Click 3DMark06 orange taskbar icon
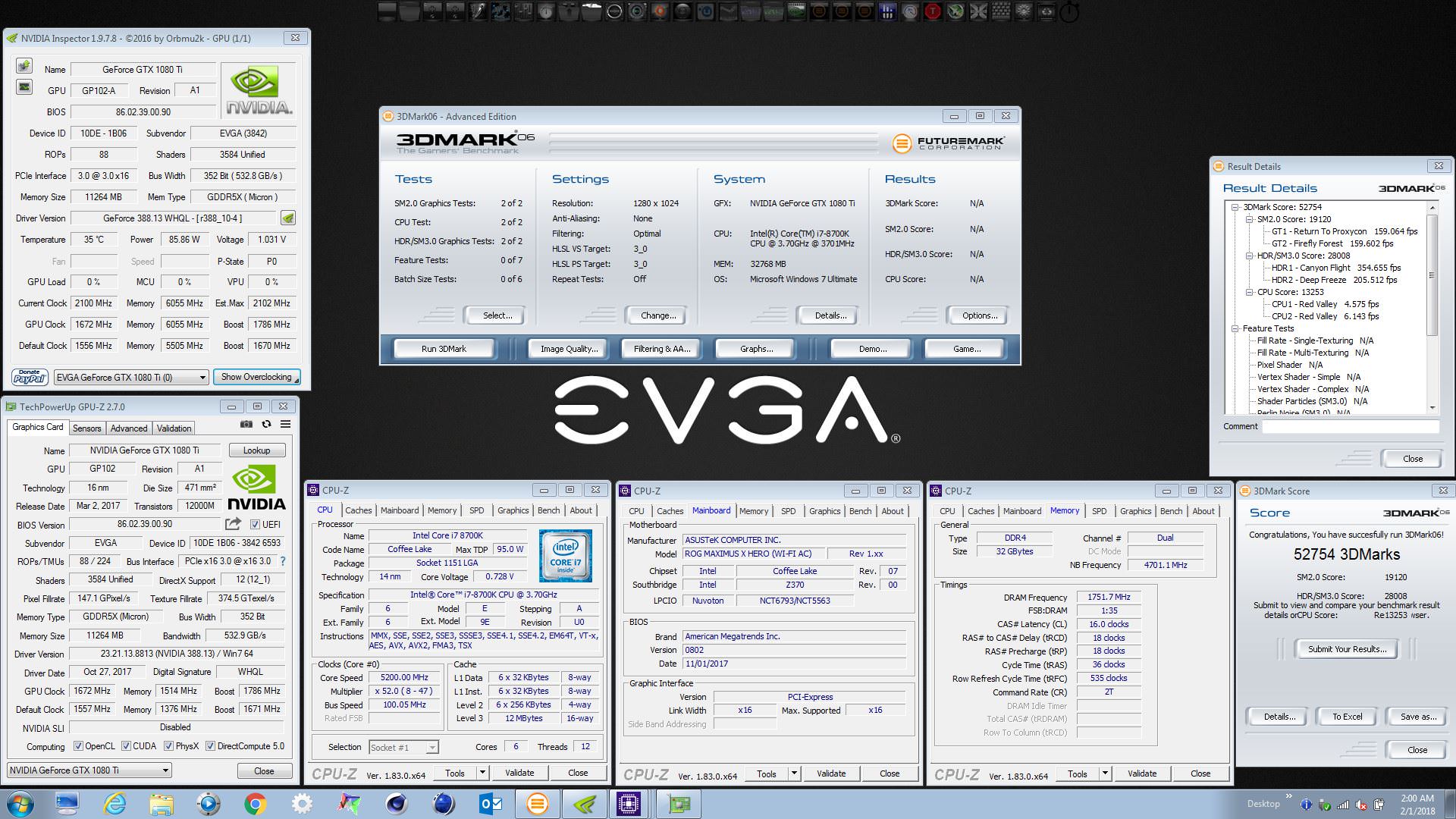The height and width of the screenshot is (819, 1456). [538, 804]
